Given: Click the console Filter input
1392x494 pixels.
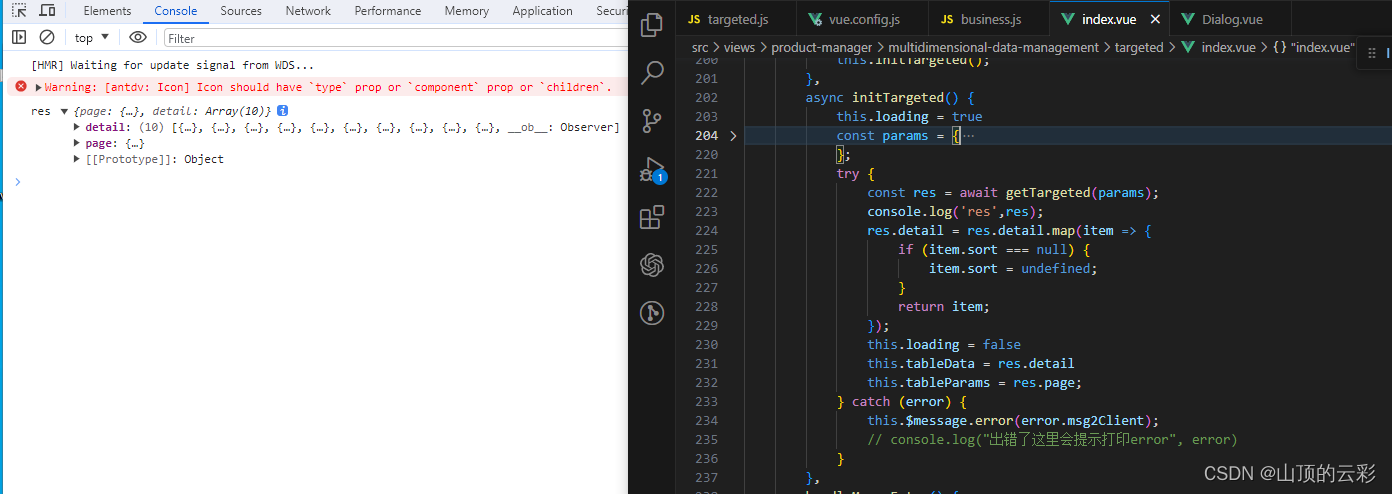Looking at the screenshot, I should (395, 38).
